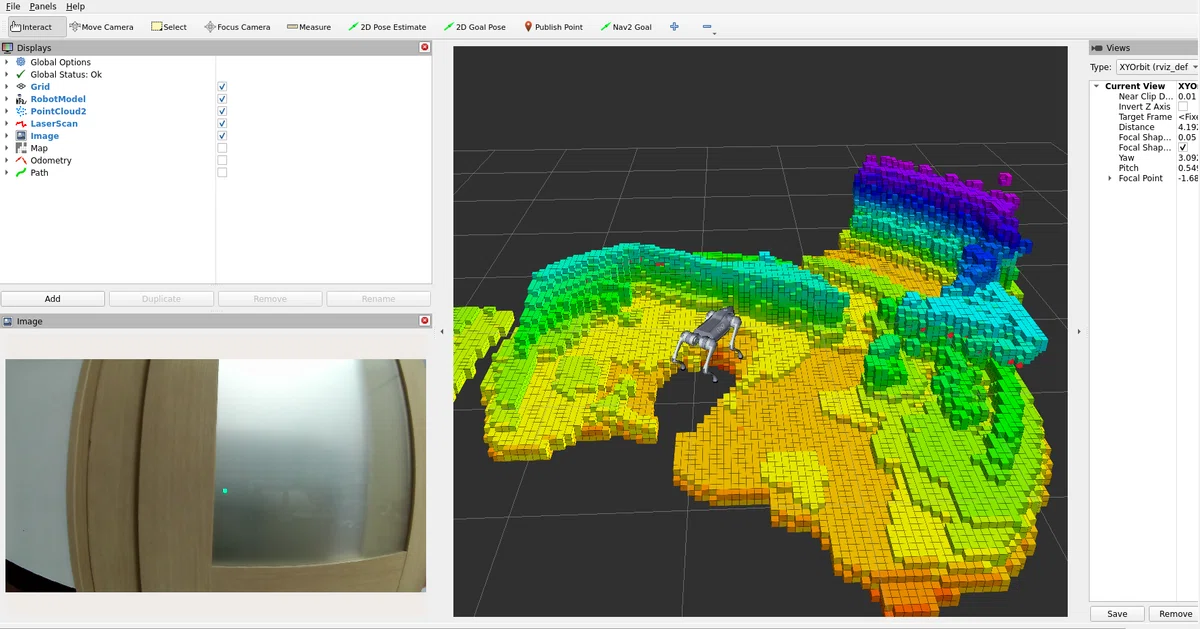Click the Remove view button
The width and height of the screenshot is (1200, 629).
1174,613
